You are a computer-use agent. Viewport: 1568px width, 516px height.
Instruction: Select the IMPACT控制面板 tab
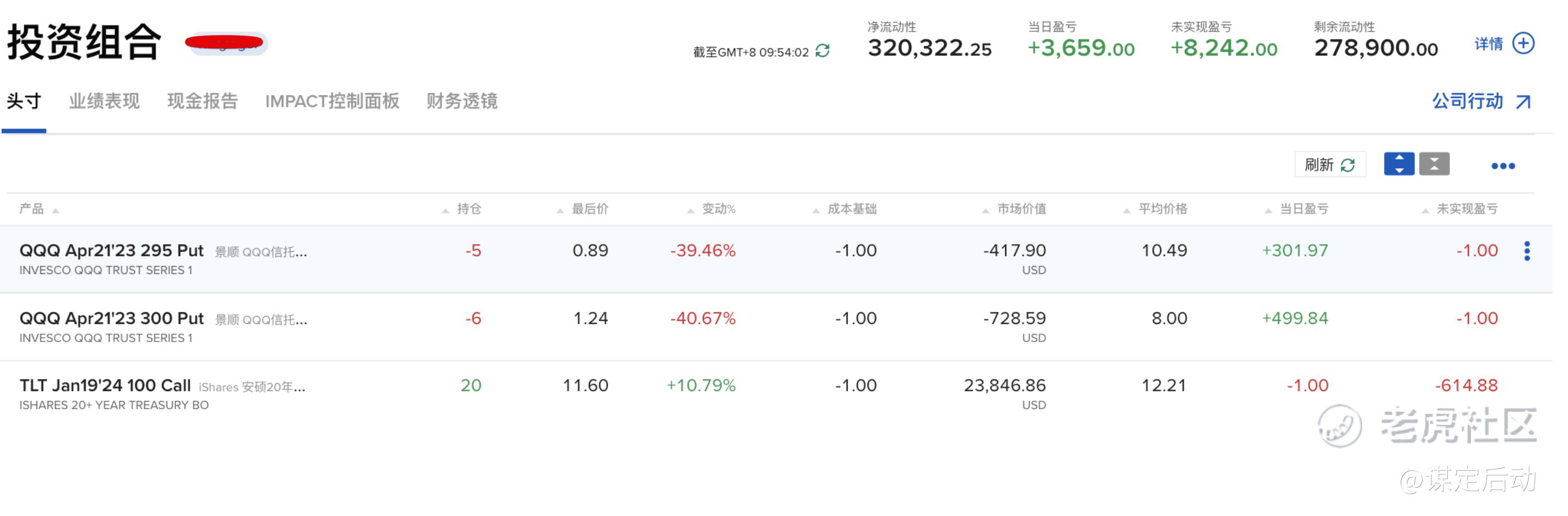(x=332, y=101)
